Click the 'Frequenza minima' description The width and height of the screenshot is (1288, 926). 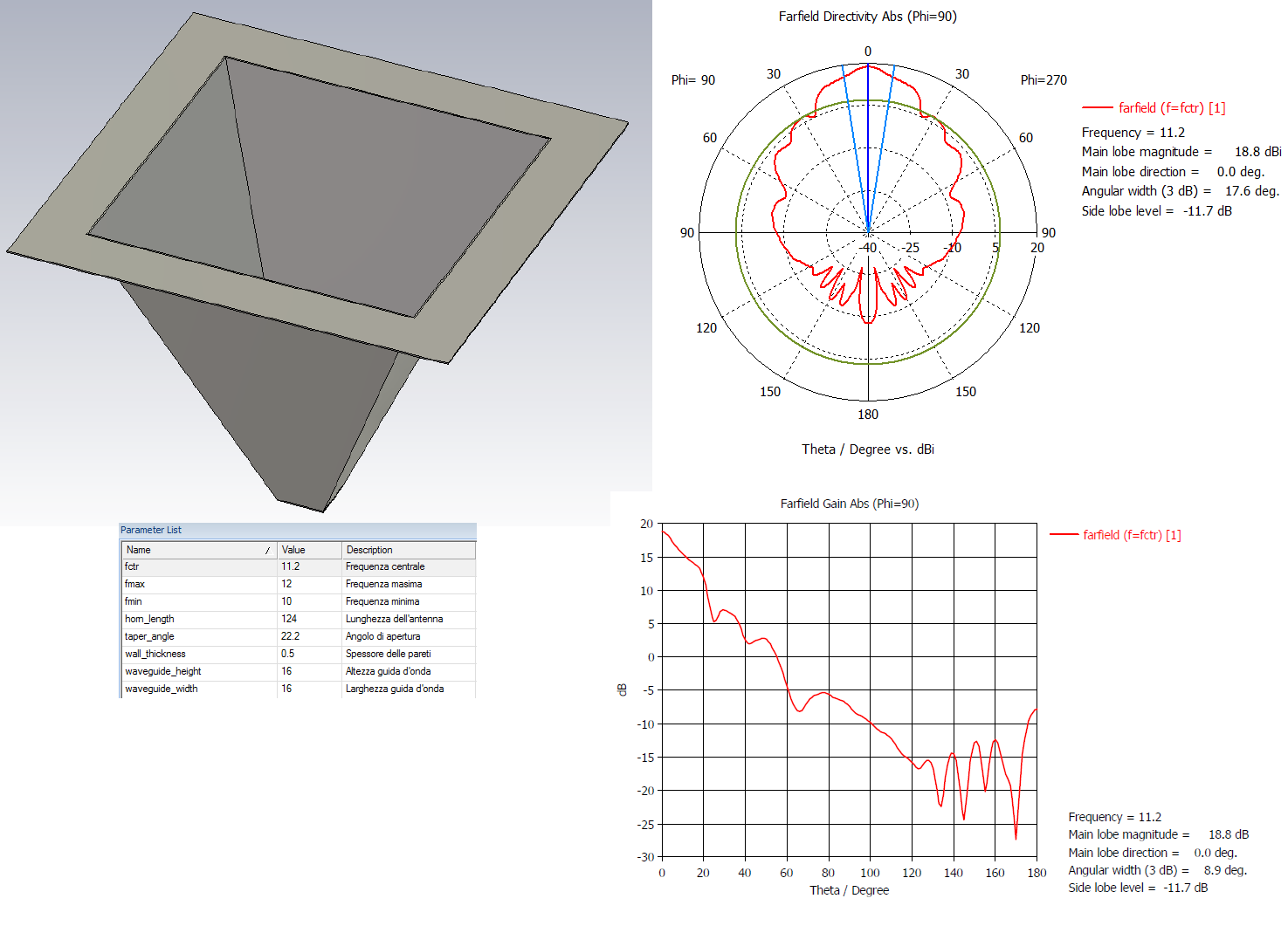click(x=382, y=601)
